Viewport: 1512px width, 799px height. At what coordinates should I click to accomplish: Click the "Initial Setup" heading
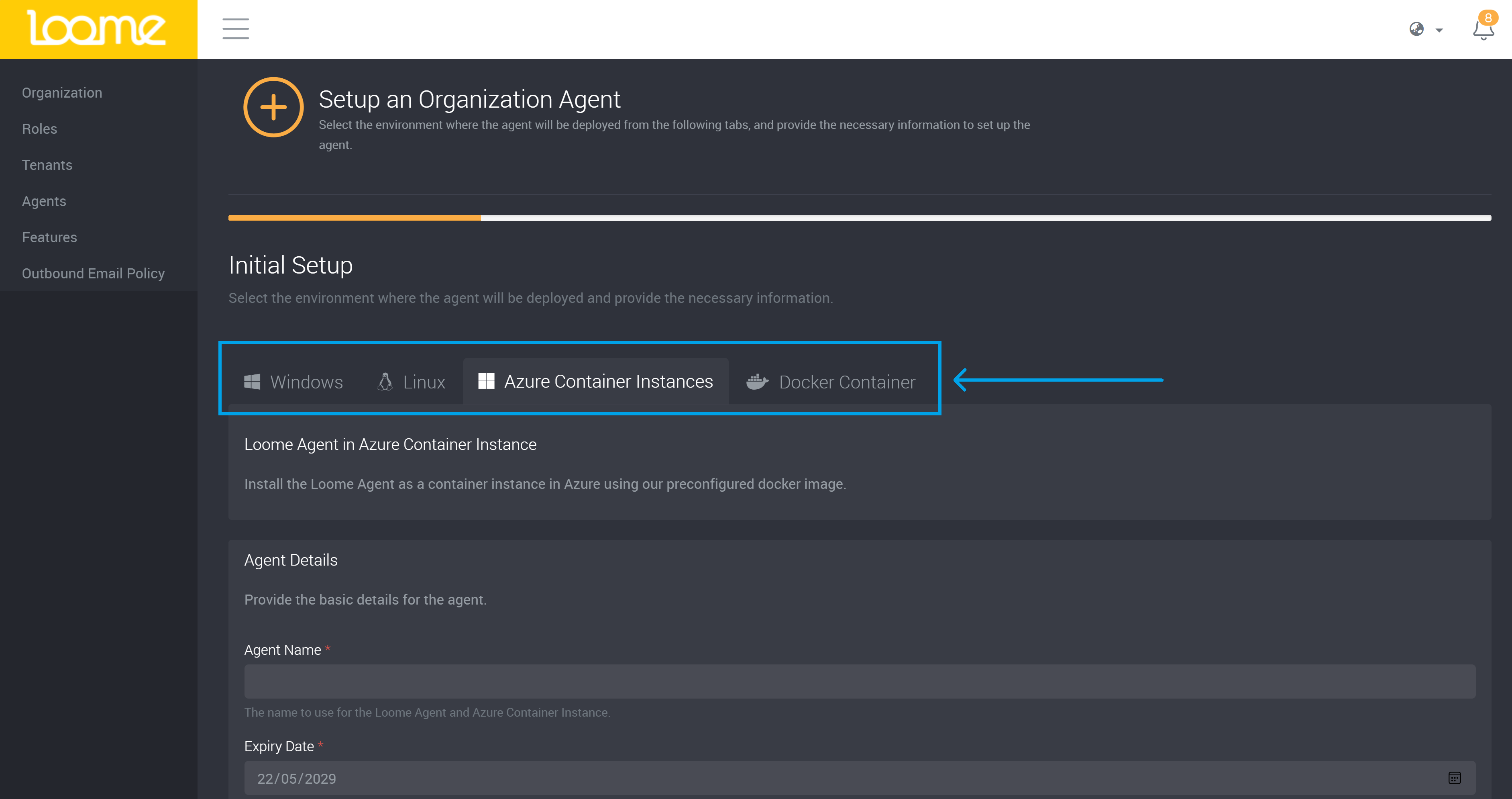[x=291, y=265]
